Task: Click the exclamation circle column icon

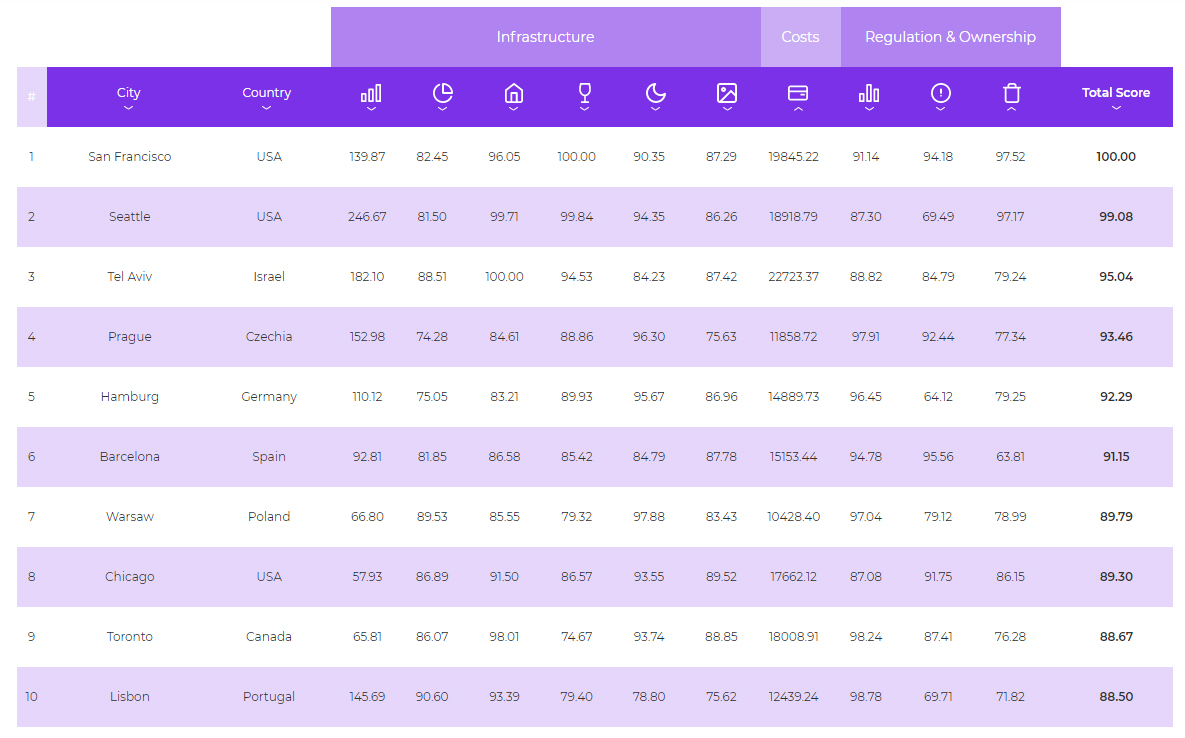Action: [x=940, y=94]
